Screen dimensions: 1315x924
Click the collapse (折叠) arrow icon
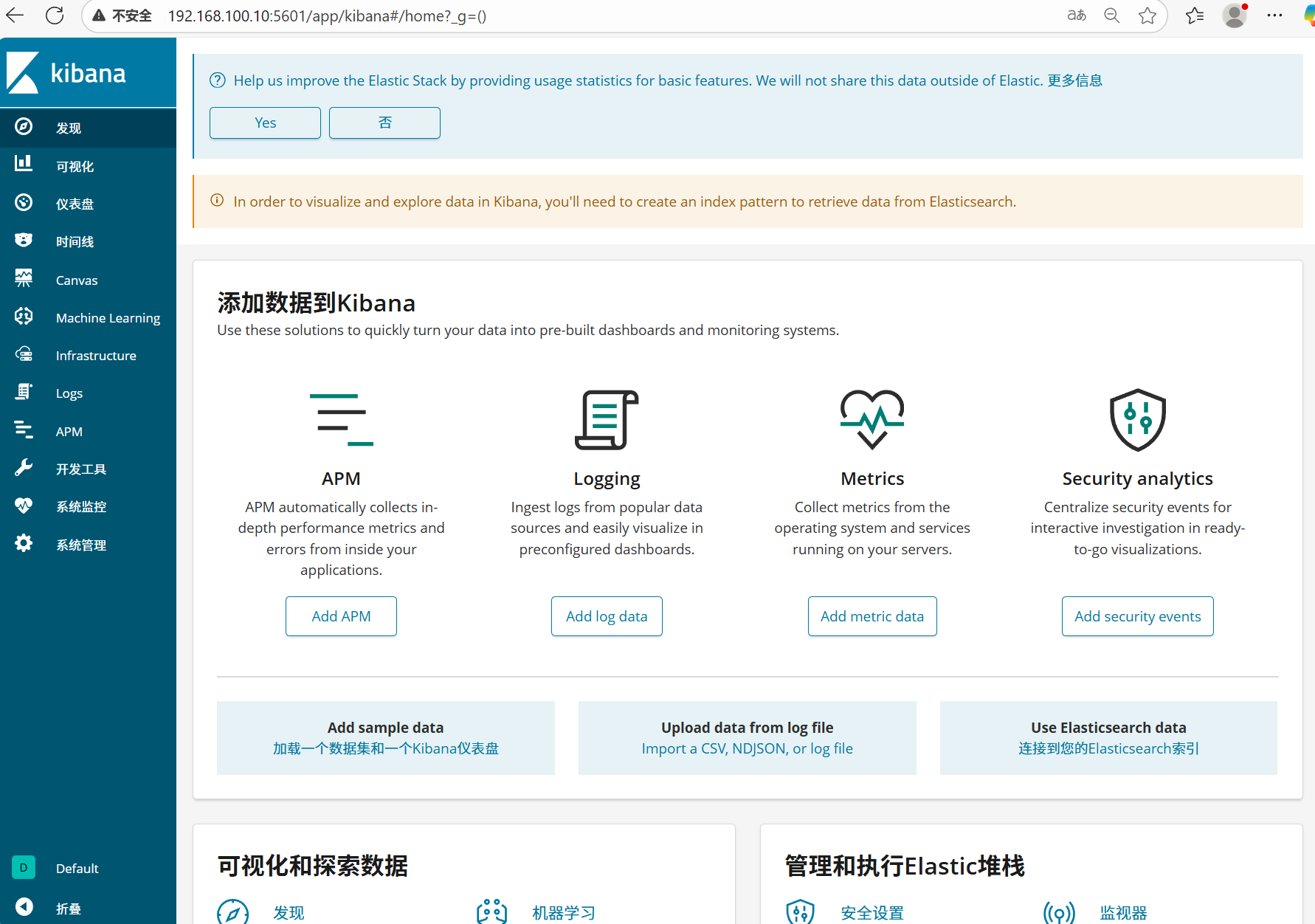(x=24, y=907)
